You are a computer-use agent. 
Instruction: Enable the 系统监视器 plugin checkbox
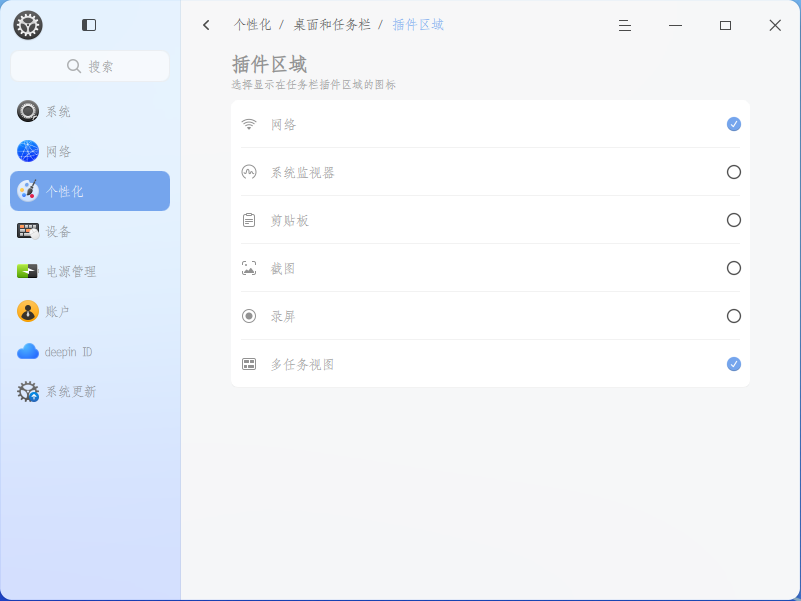coord(734,172)
